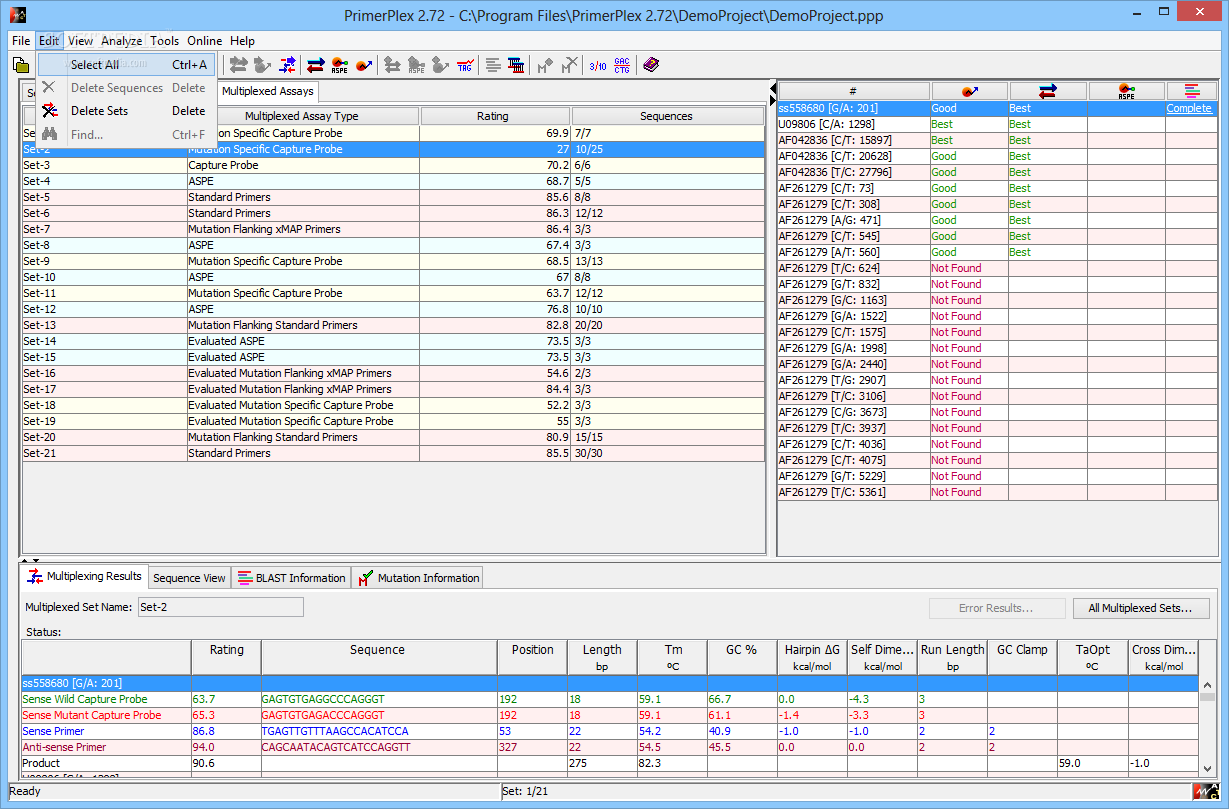Click the Hairpin ΔG column header
The width and height of the screenshot is (1229, 809).
tap(812, 657)
